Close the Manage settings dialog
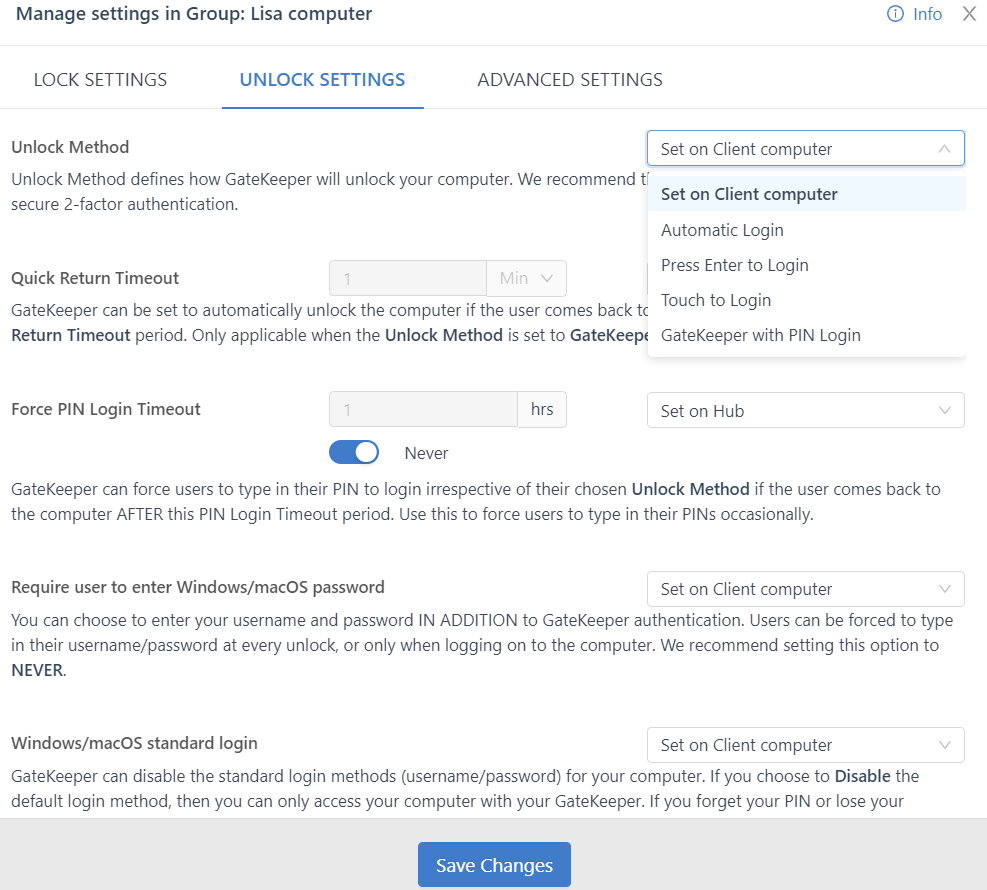The width and height of the screenshot is (987, 890). coord(968,14)
